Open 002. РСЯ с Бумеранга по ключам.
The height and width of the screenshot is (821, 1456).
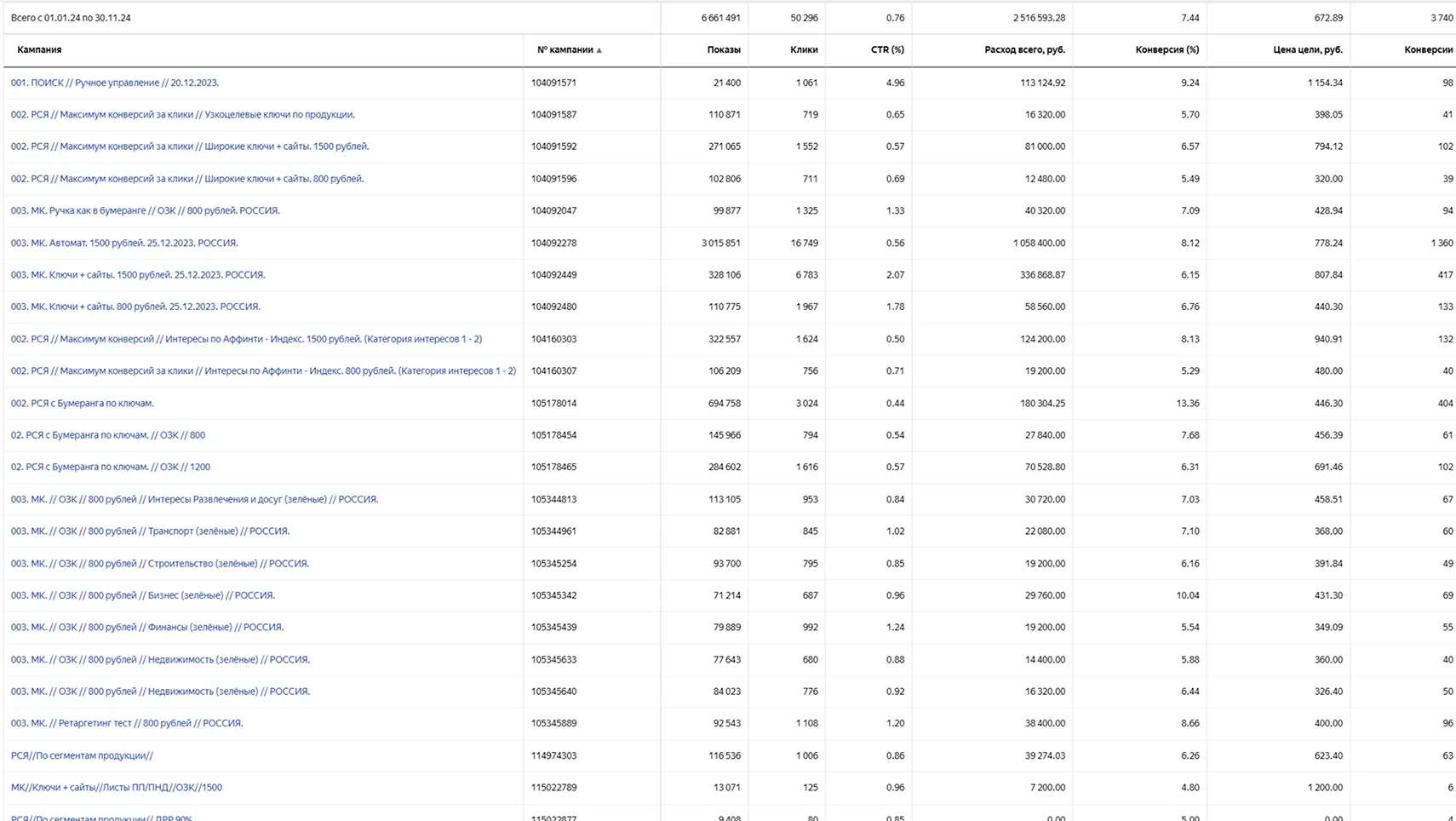click(82, 403)
